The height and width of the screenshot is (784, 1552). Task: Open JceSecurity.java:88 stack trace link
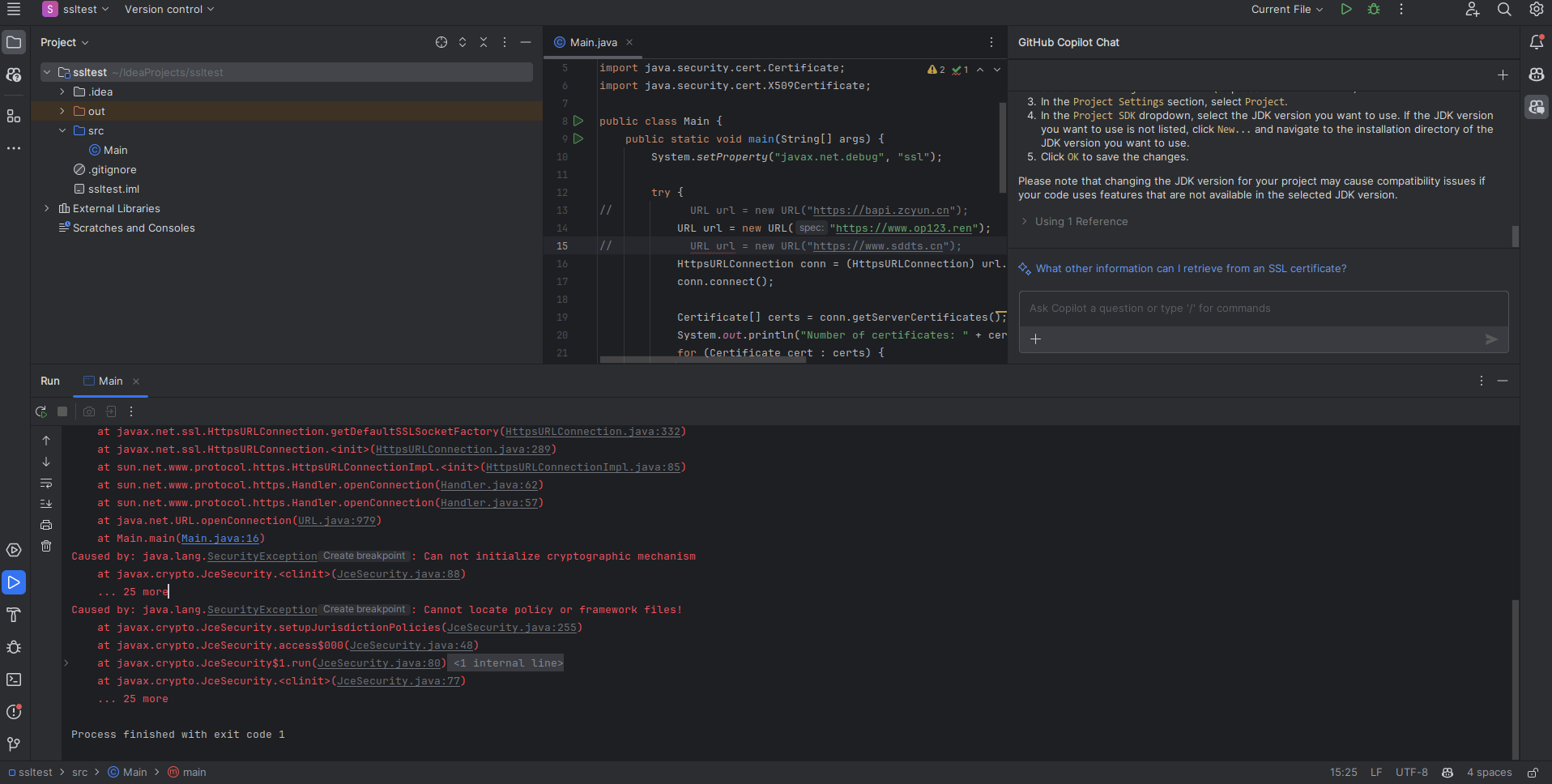[399, 574]
